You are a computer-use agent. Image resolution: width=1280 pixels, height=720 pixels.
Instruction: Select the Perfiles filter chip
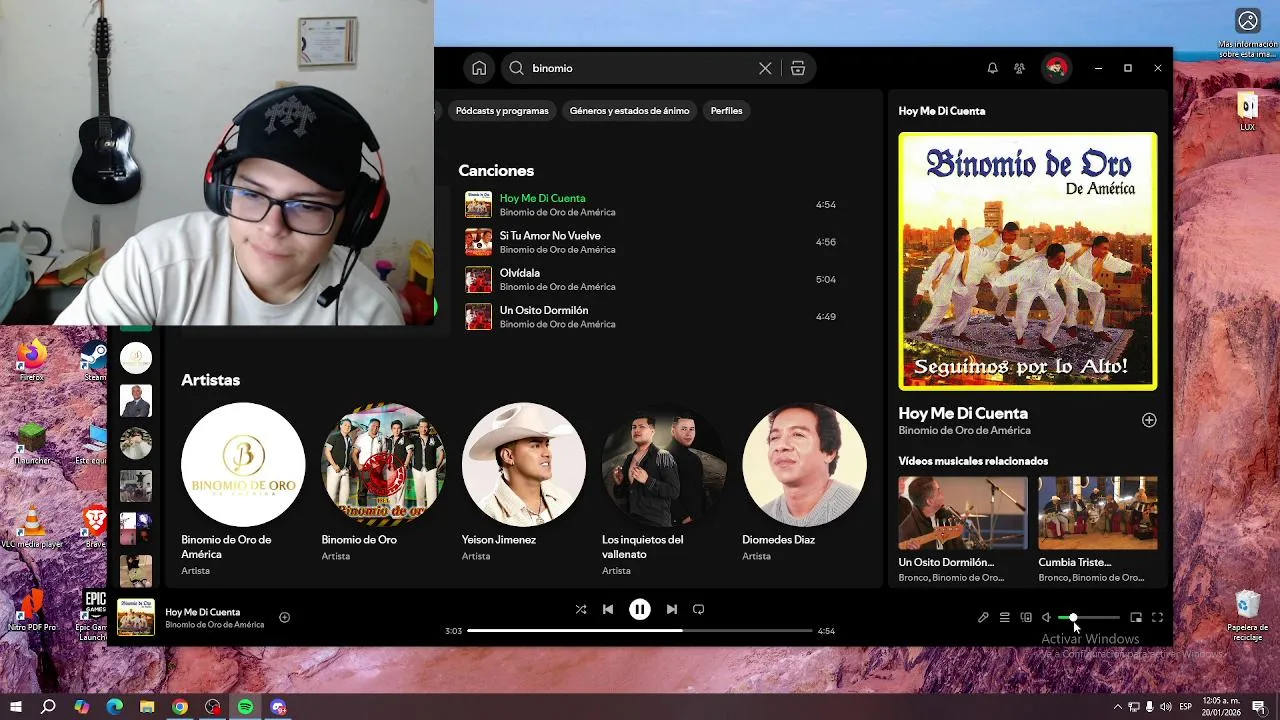[x=726, y=111]
